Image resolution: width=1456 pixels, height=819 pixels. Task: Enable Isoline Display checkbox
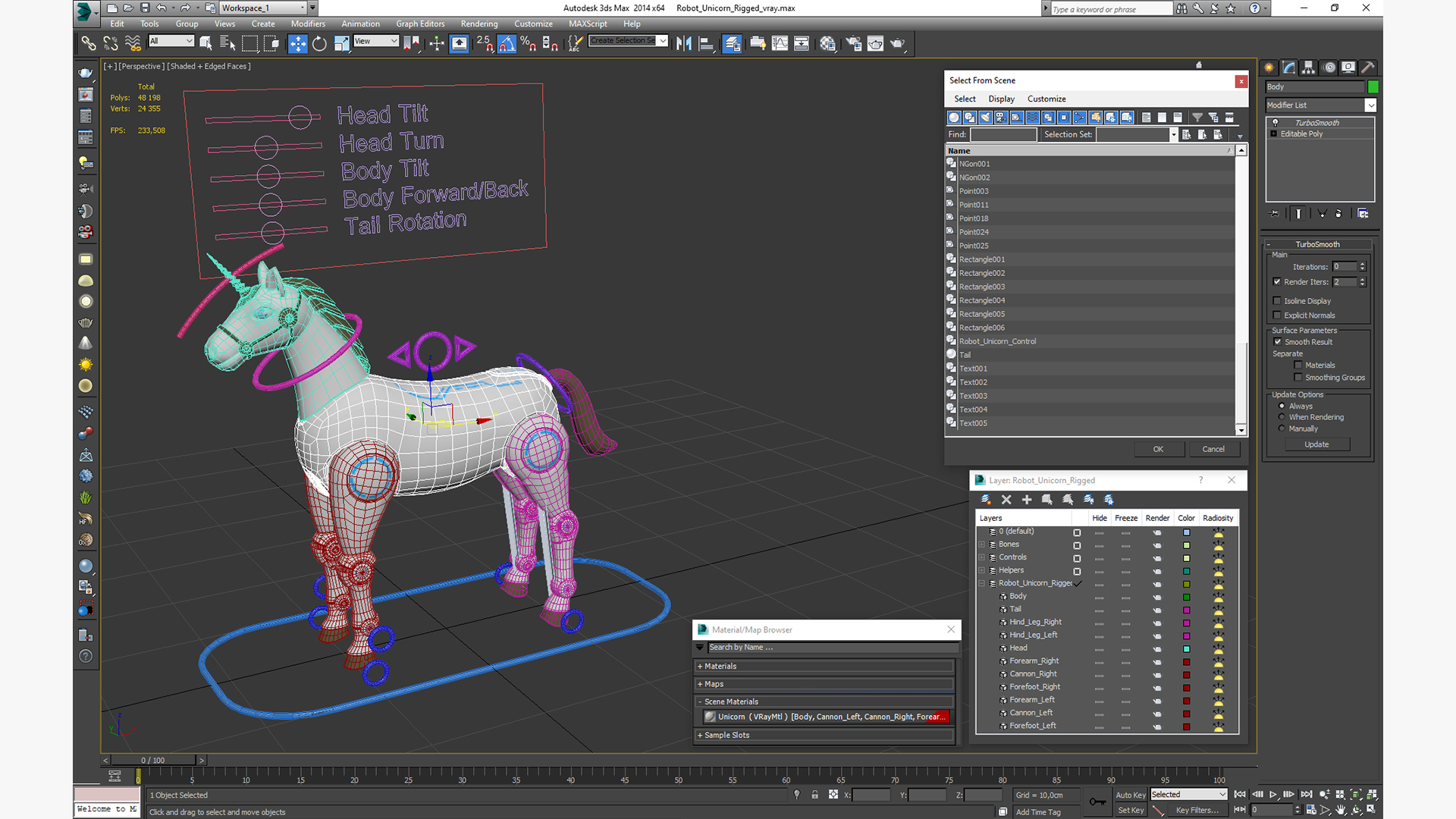point(1277,301)
